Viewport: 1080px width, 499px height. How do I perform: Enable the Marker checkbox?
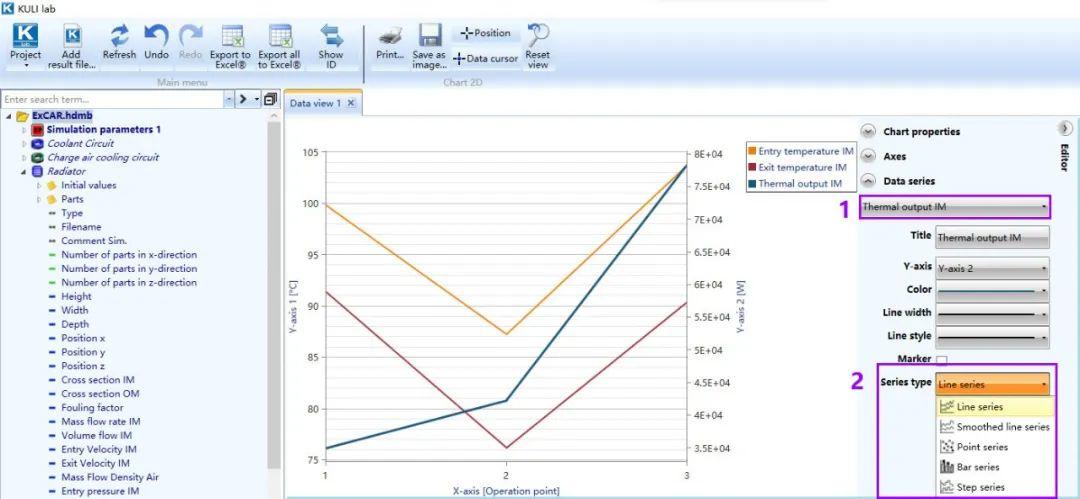[x=942, y=360]
